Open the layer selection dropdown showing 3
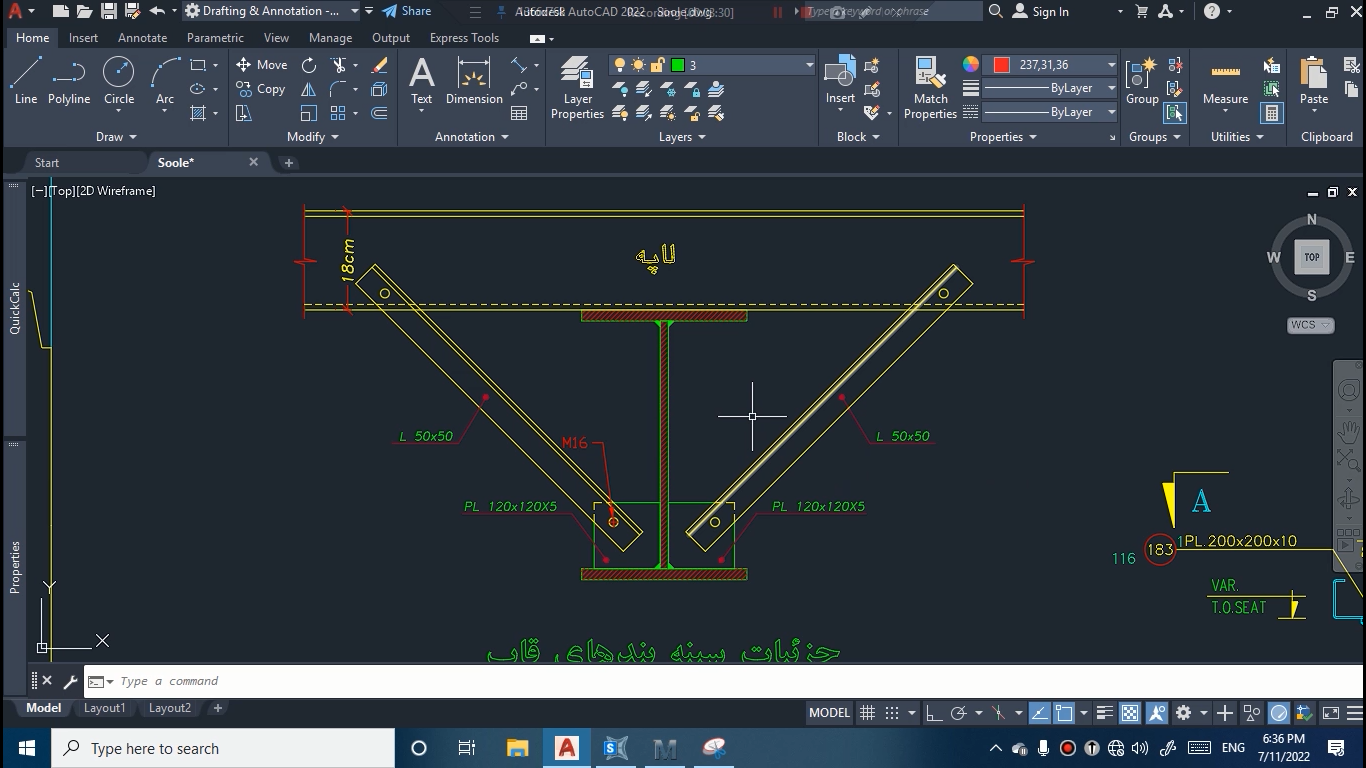The width and height of the screenshot is (1366, 768). coord(713,65)
